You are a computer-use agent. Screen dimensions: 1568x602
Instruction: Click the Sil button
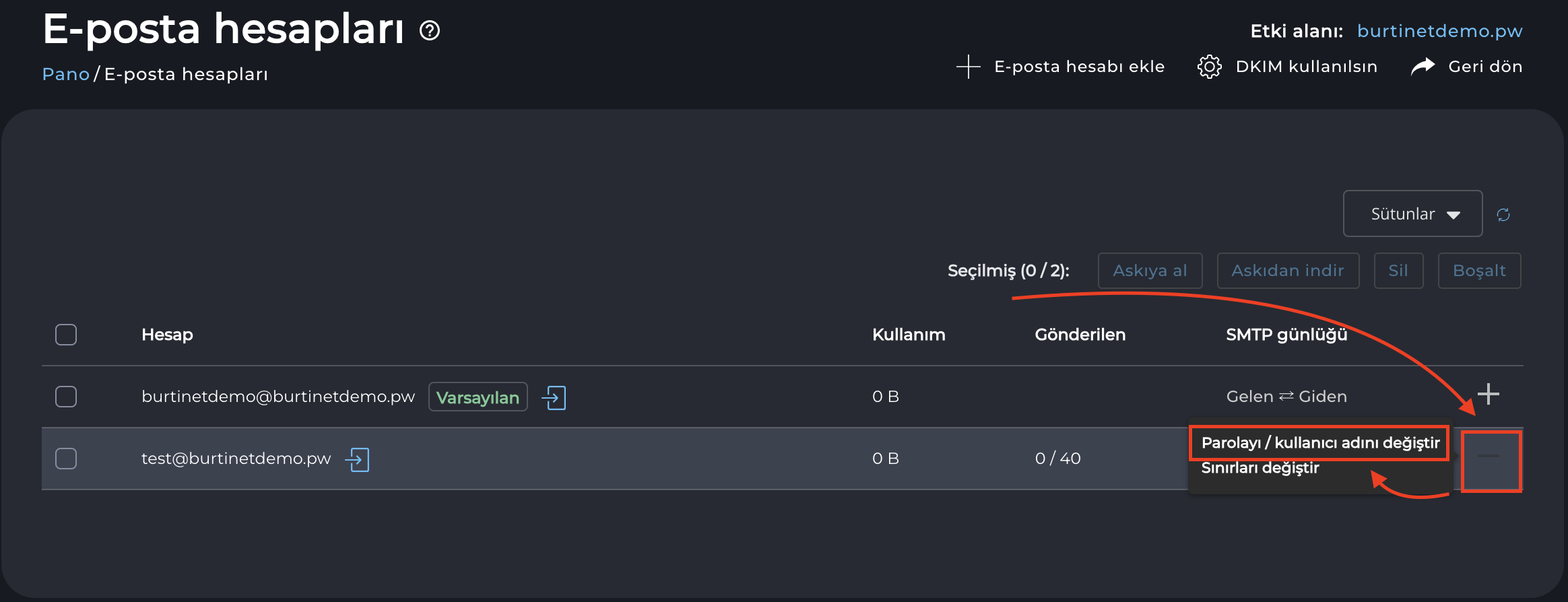[1398, 271]
